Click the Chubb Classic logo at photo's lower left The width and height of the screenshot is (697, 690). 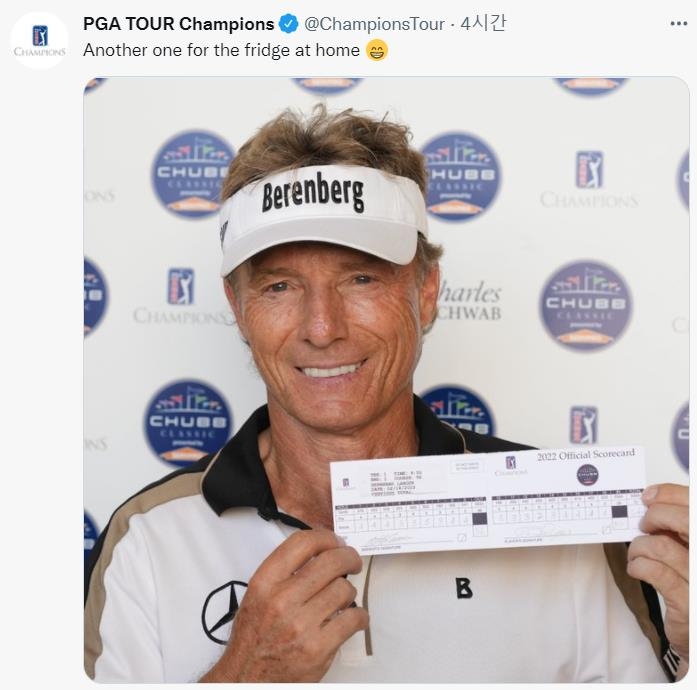click(x=188, y=423)
